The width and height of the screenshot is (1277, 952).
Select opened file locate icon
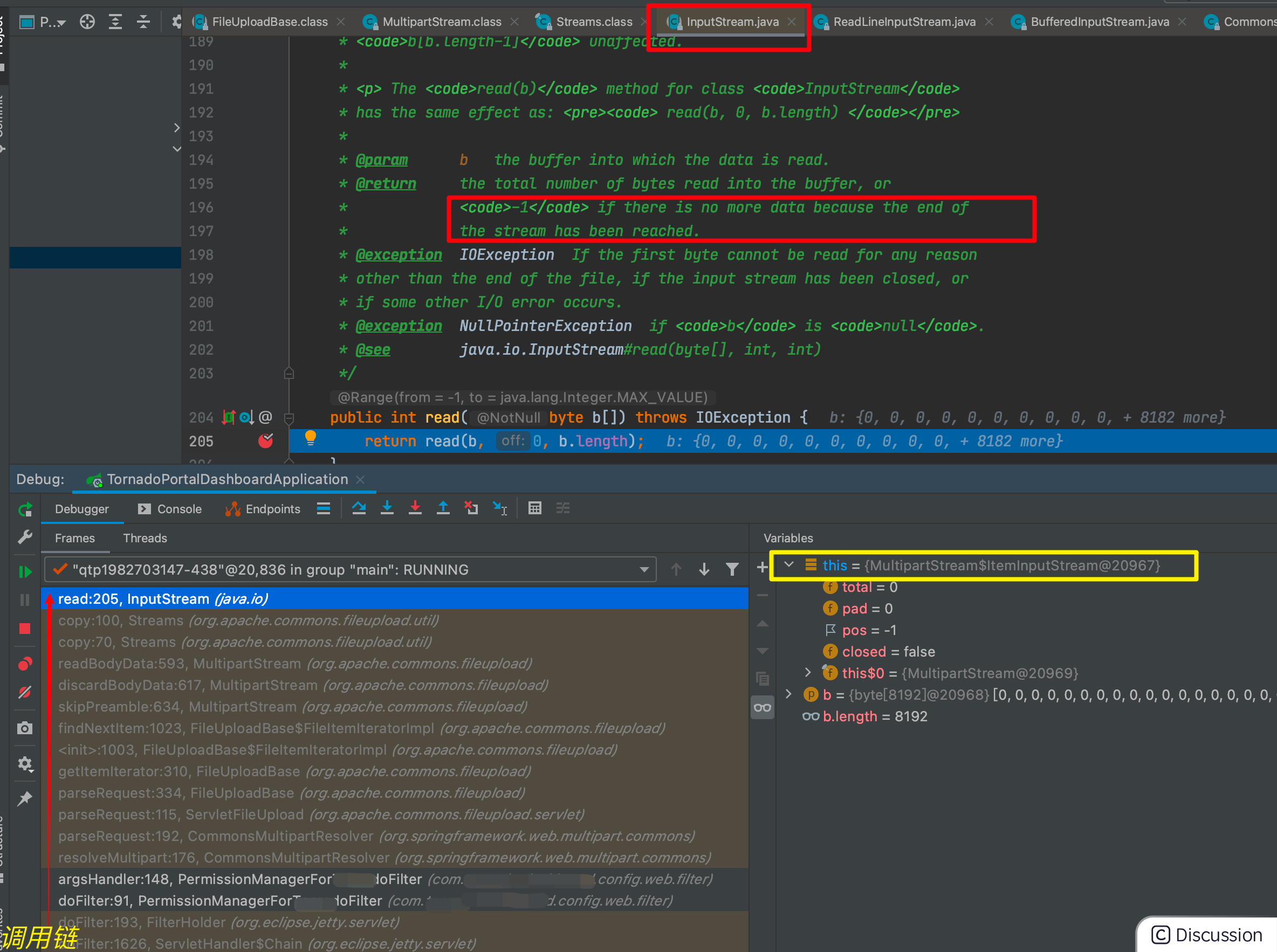click(87, 22)
